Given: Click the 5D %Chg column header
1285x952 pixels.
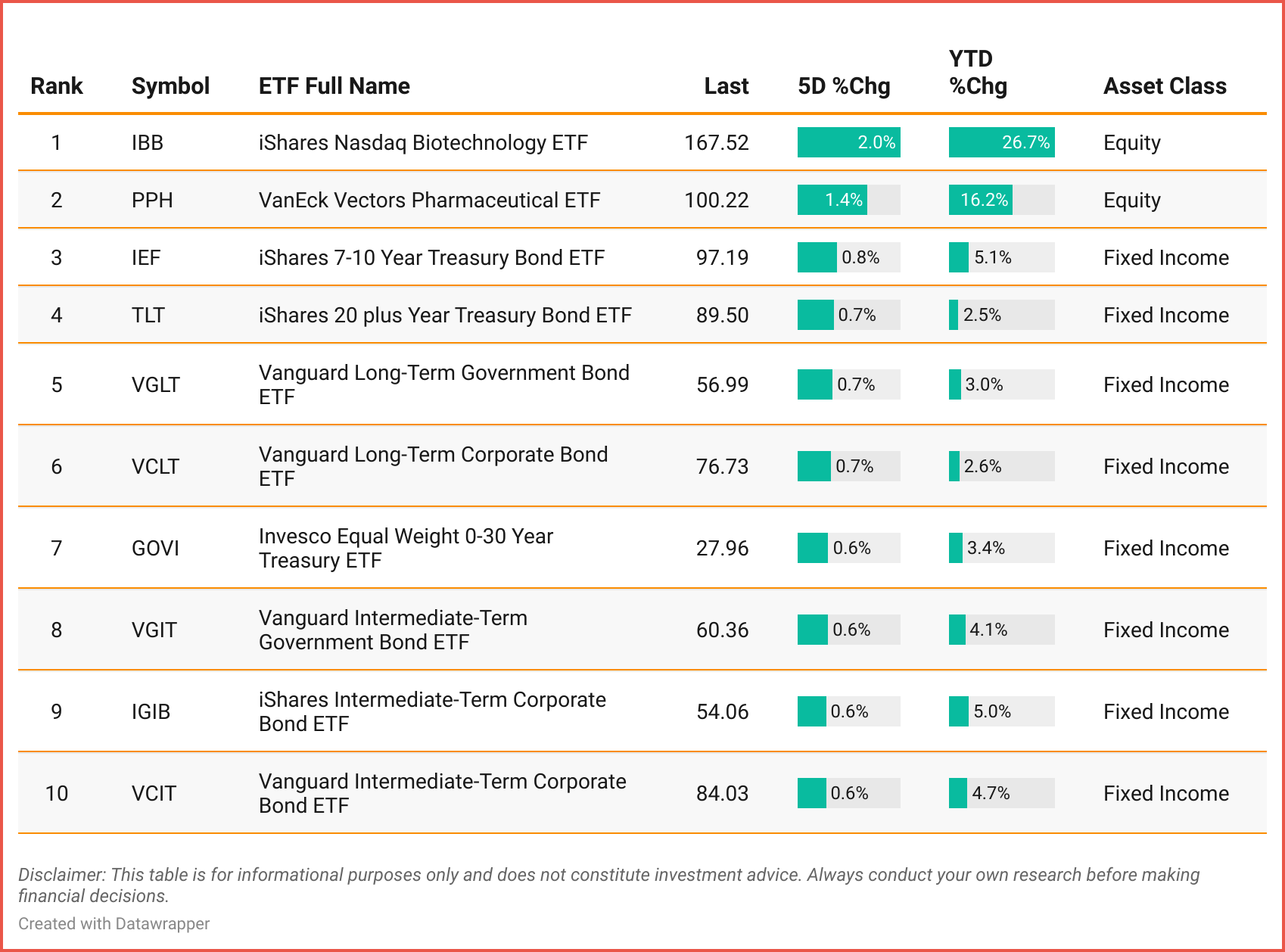Looking at the screenshot, I should (844, 86).
